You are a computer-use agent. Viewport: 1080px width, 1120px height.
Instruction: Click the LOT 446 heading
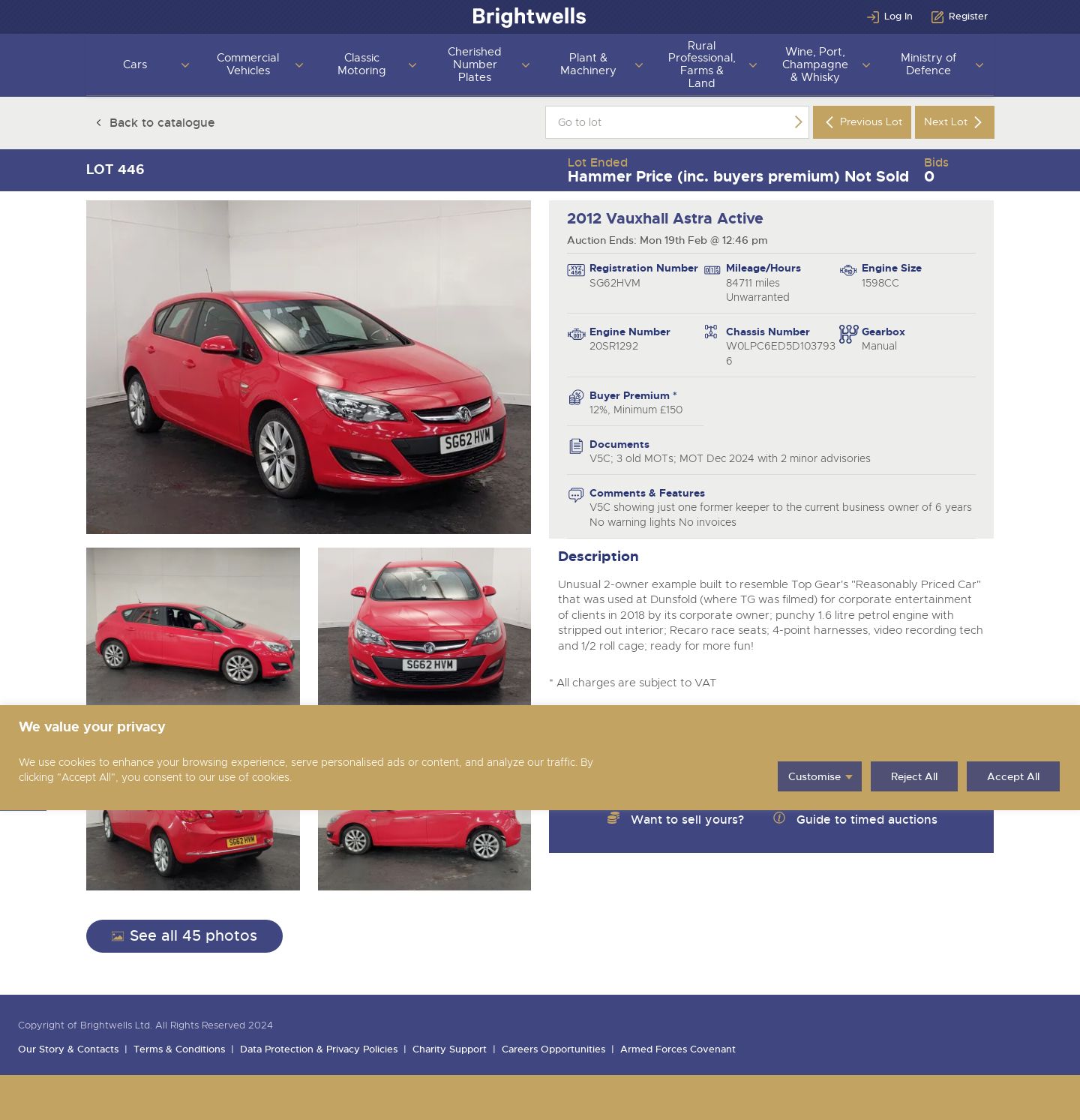click(115, 170)
